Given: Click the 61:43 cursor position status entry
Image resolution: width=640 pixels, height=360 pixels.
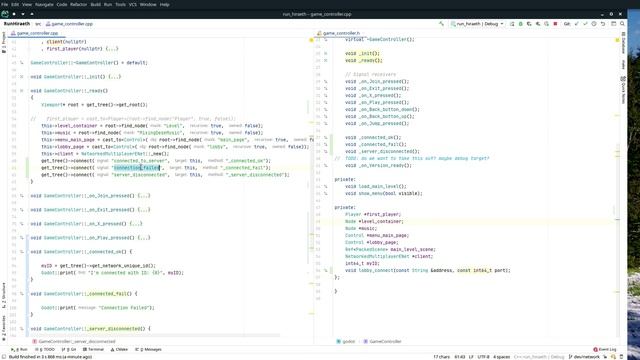Looking at the screenshot, I should click(x=460, y=357).
